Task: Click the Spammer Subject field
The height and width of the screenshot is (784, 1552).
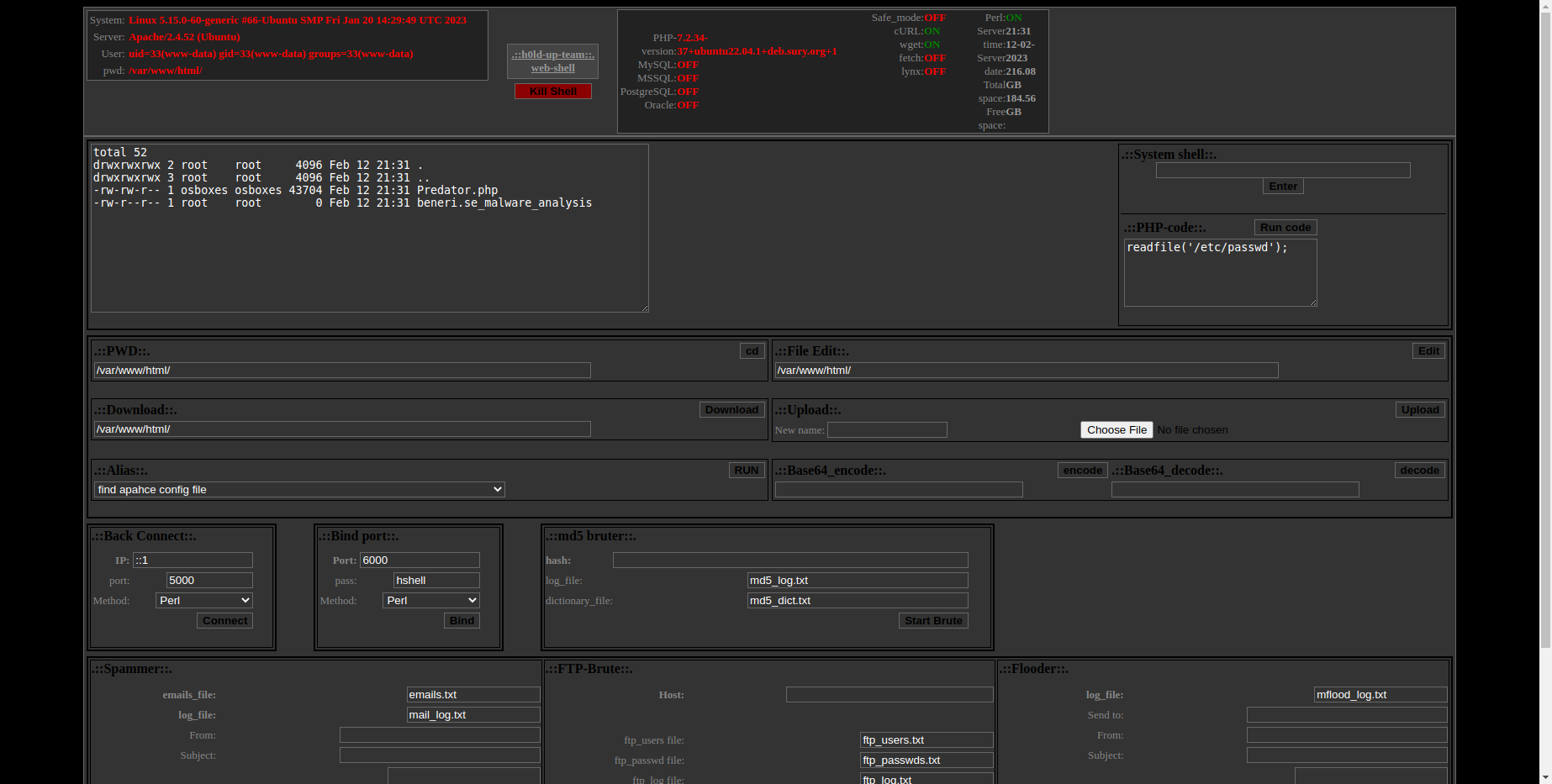Action: pyautogui.click(x=440, y=755)
